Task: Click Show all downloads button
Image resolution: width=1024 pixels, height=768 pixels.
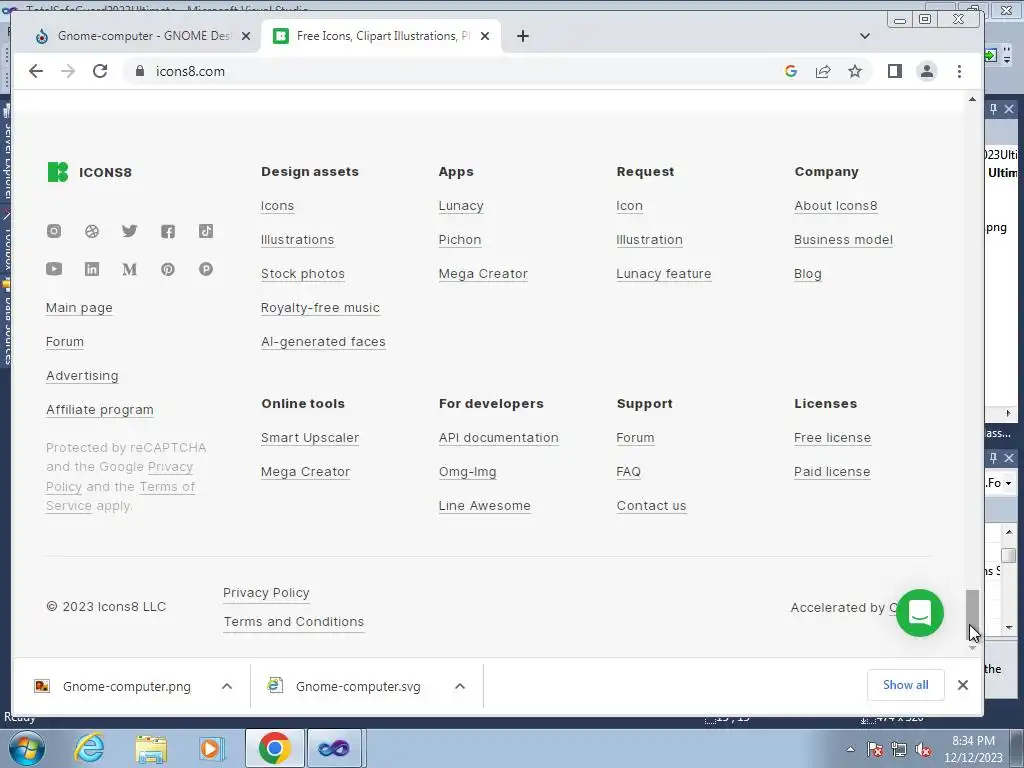Action: [906, 685]
